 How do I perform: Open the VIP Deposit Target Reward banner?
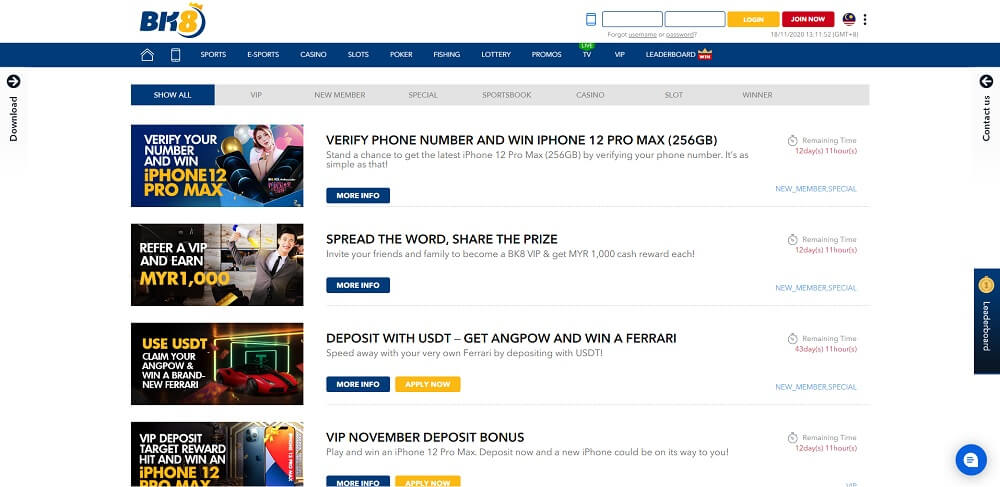(217, 454)
